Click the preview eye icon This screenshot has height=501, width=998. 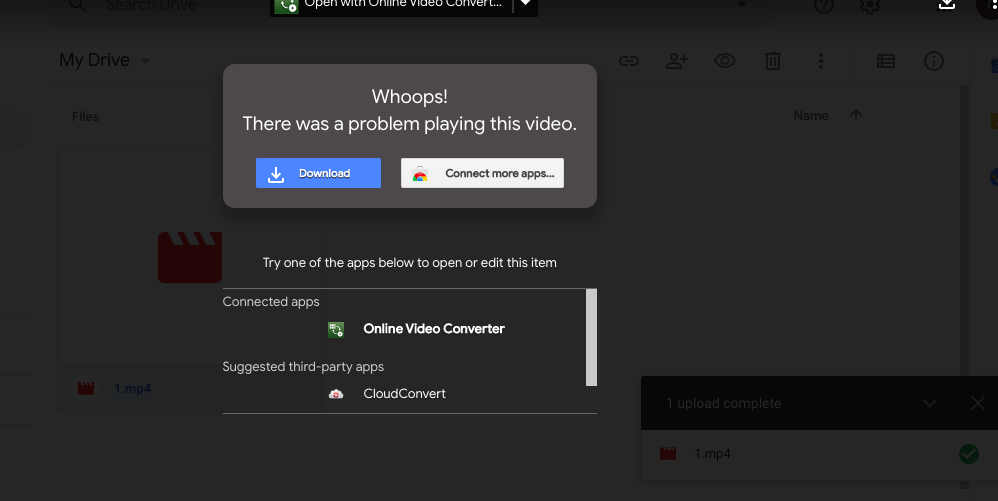[725, 61]
